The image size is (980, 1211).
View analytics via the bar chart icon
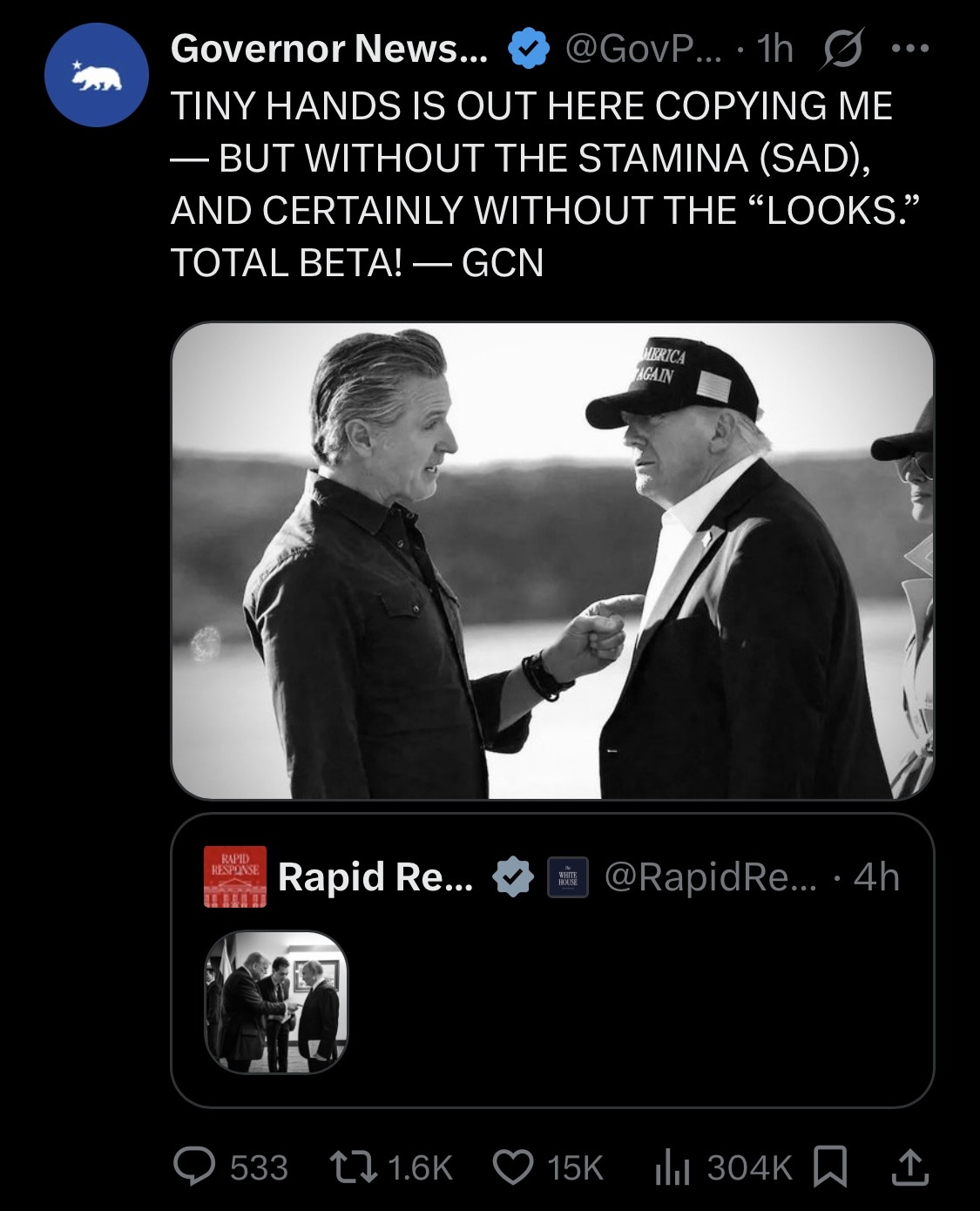coord(671,1167)
